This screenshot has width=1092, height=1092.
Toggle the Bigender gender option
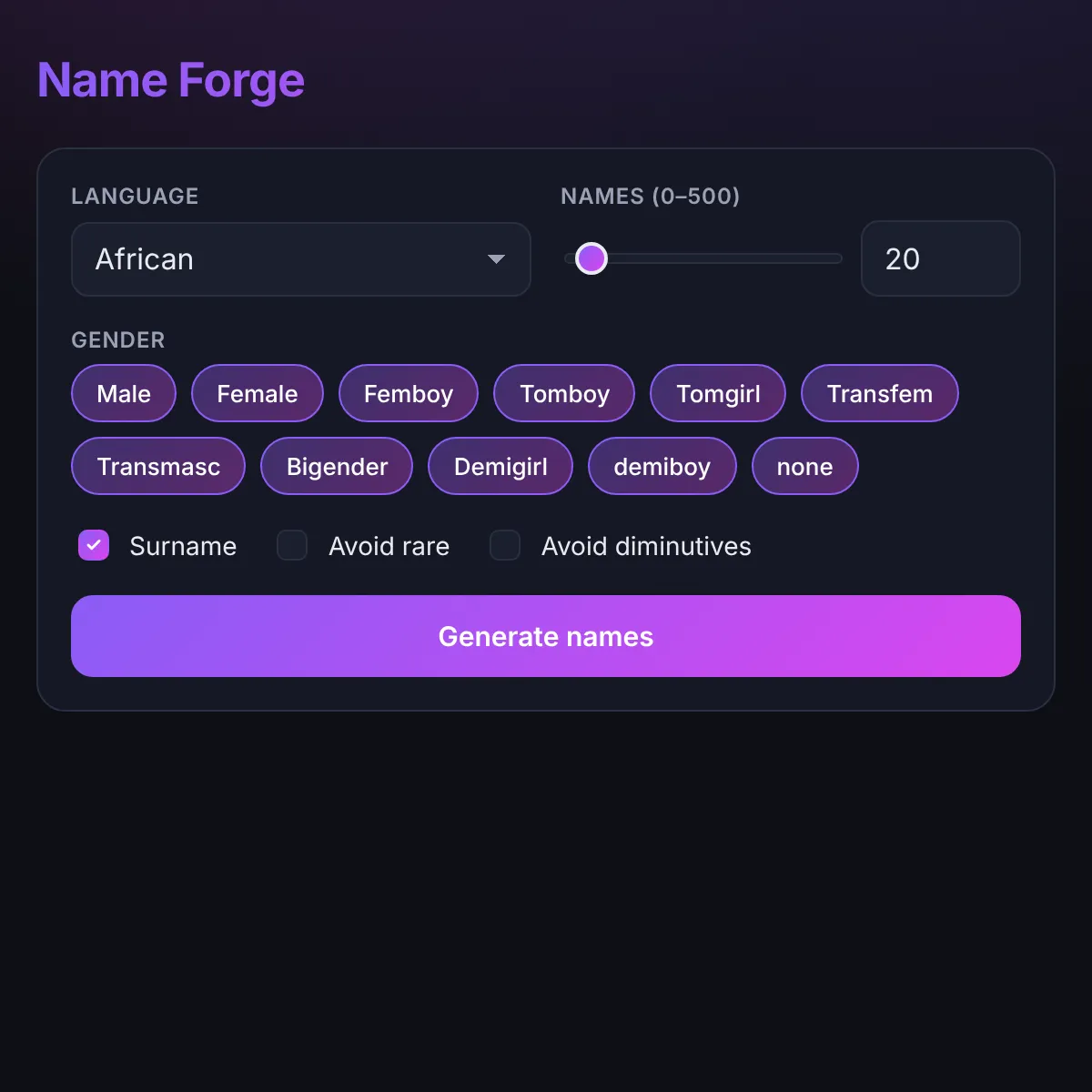[337, 466]
